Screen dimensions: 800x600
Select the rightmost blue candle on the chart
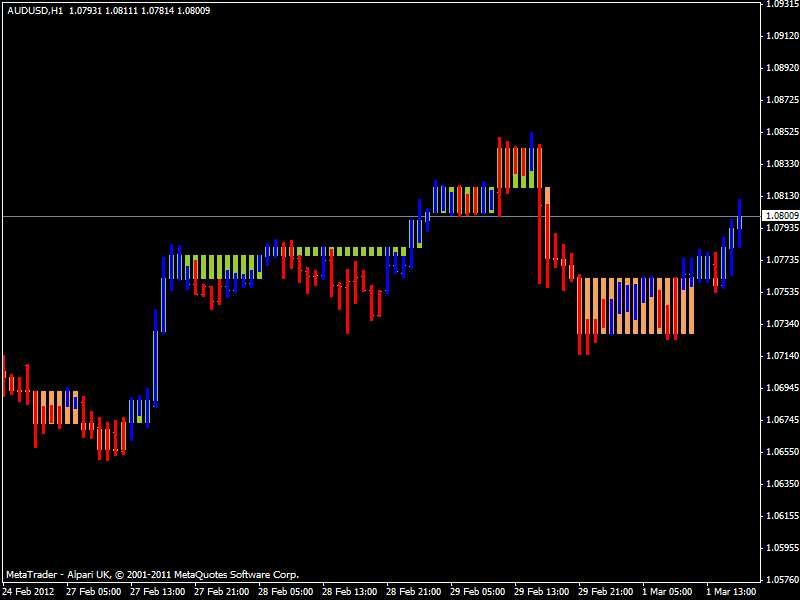(740, 225)
